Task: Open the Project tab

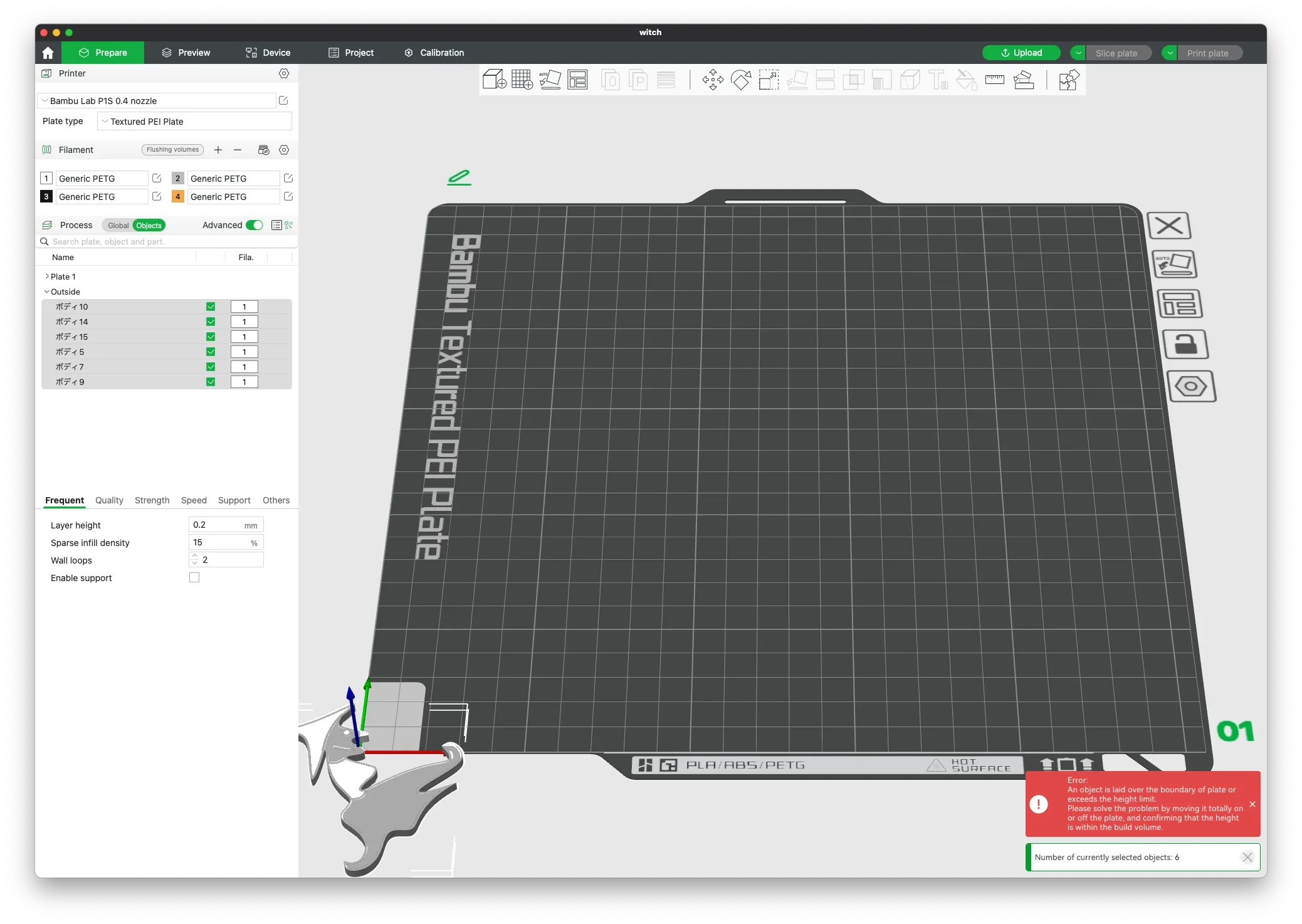Action: coord(351,53)
